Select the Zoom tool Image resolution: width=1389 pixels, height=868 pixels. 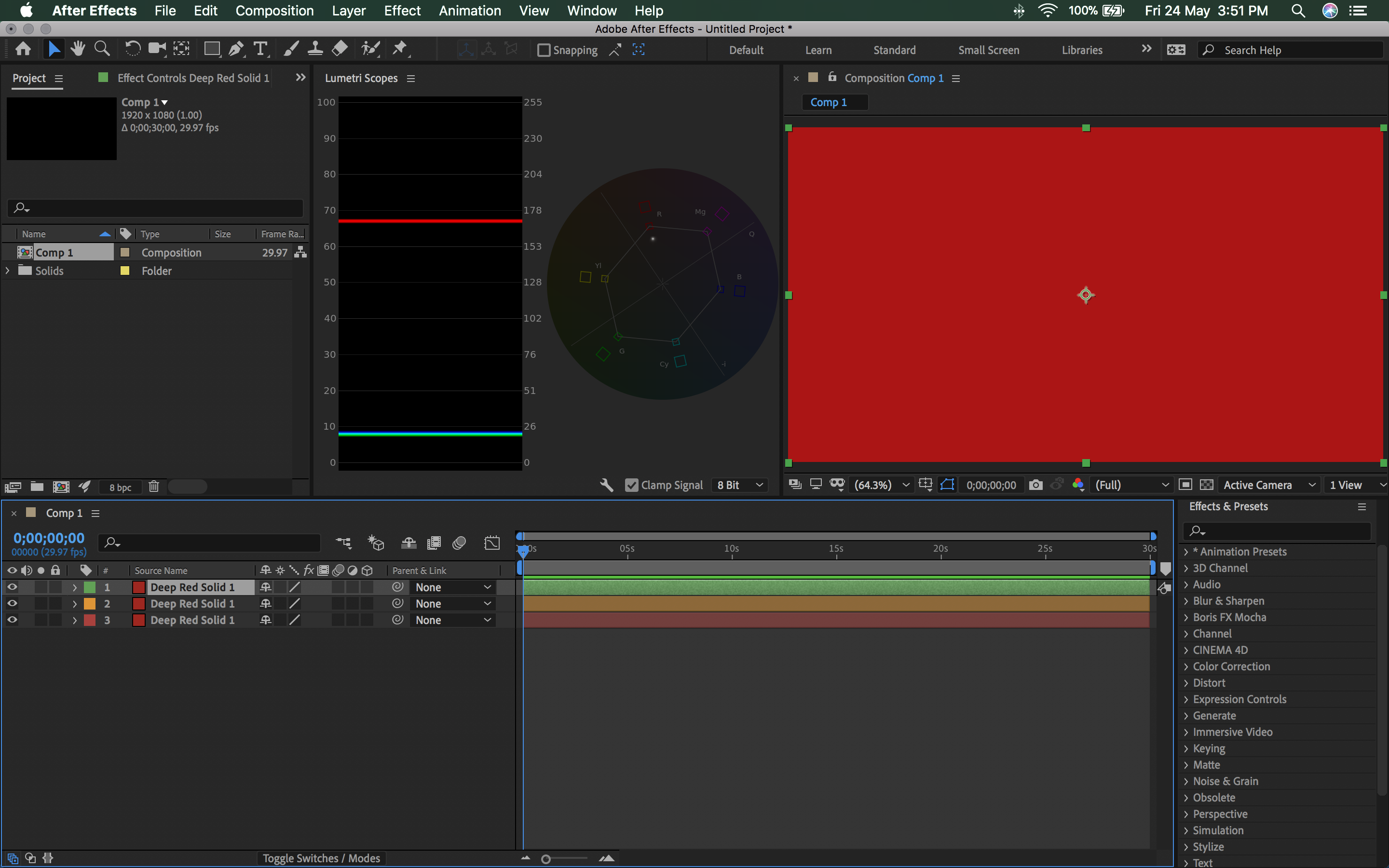tap(102, 49)
